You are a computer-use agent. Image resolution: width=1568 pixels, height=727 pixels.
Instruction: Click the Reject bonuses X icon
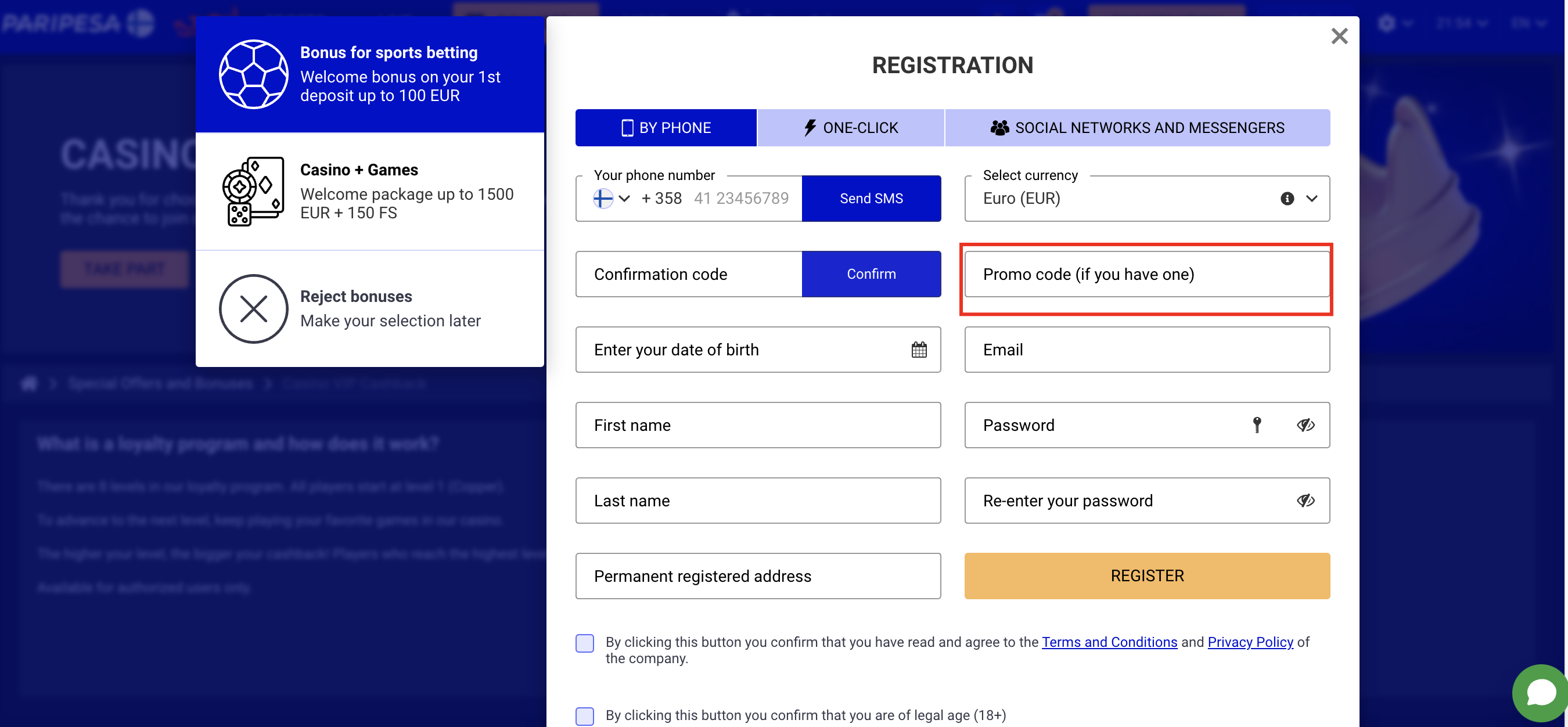click(x=254, y=308)
